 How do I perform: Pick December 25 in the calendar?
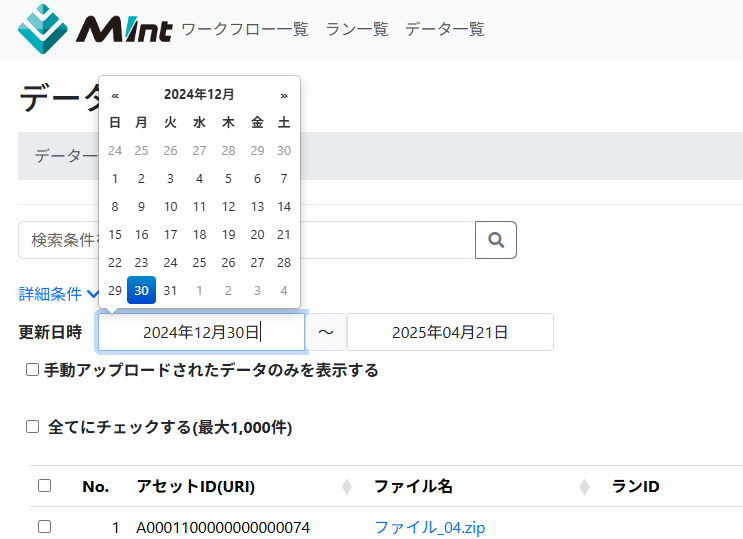coord(199,262)
